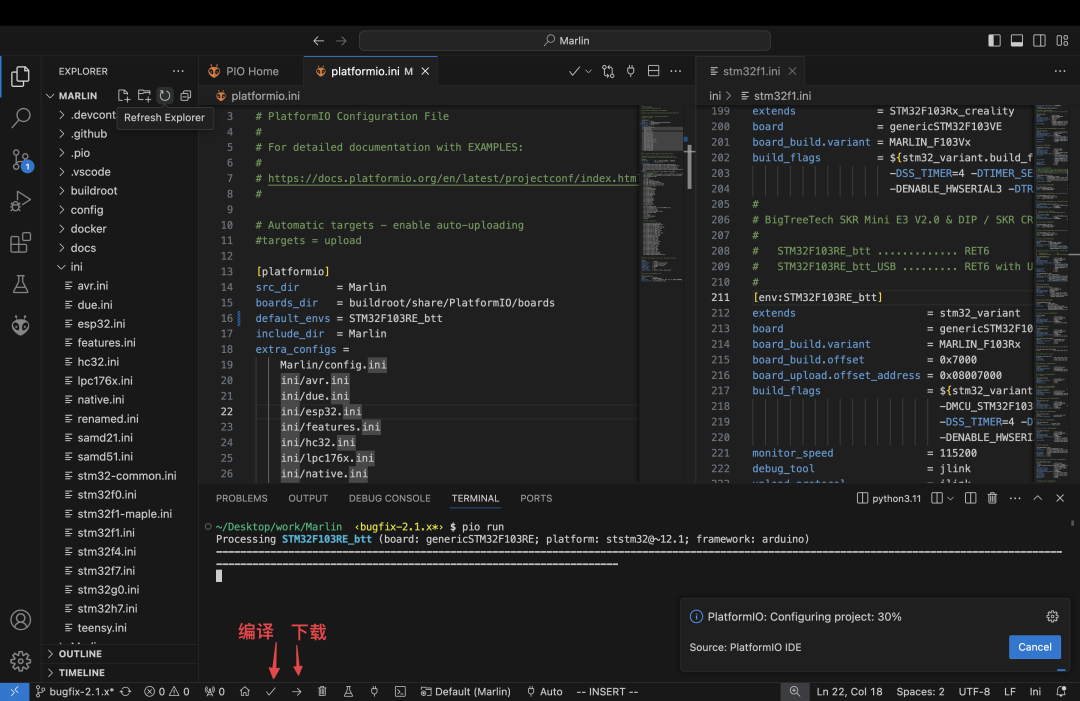Click the Spaces: 2 indentation setting
The height and width of the screenshot is (701, 1080).
click(920, 691)
